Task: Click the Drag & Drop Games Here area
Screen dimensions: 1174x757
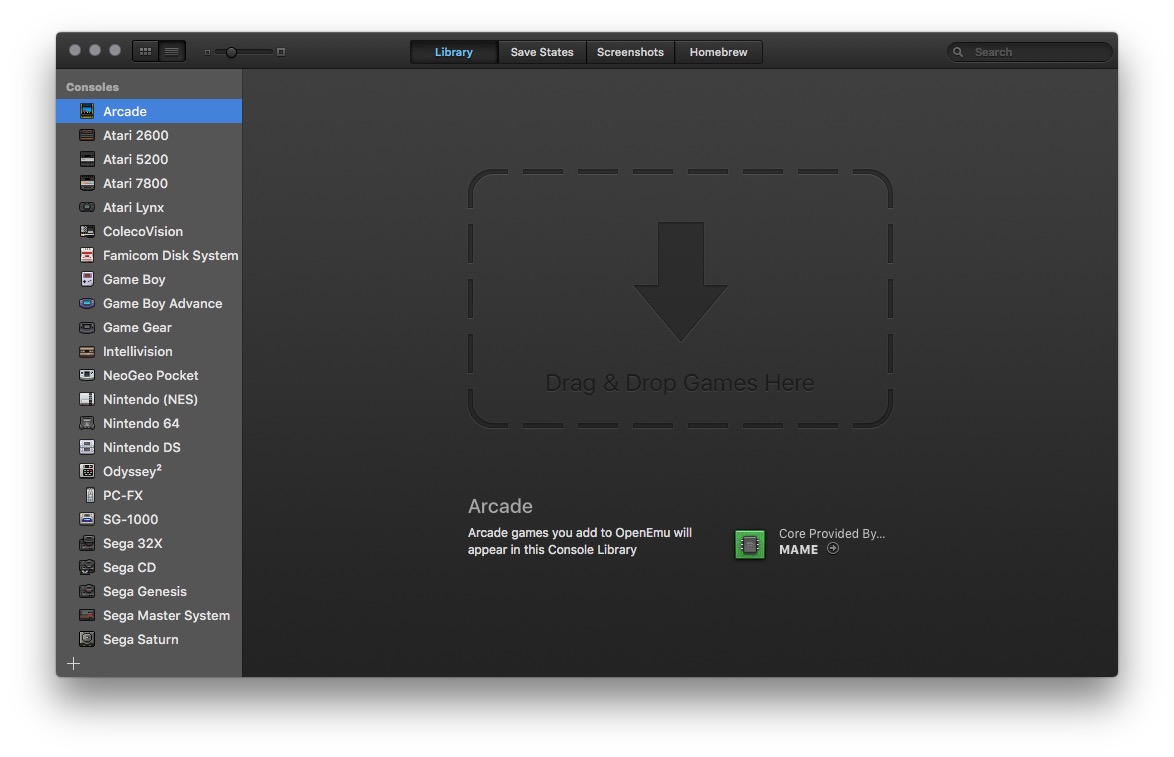Action: (x=680, y=300)
